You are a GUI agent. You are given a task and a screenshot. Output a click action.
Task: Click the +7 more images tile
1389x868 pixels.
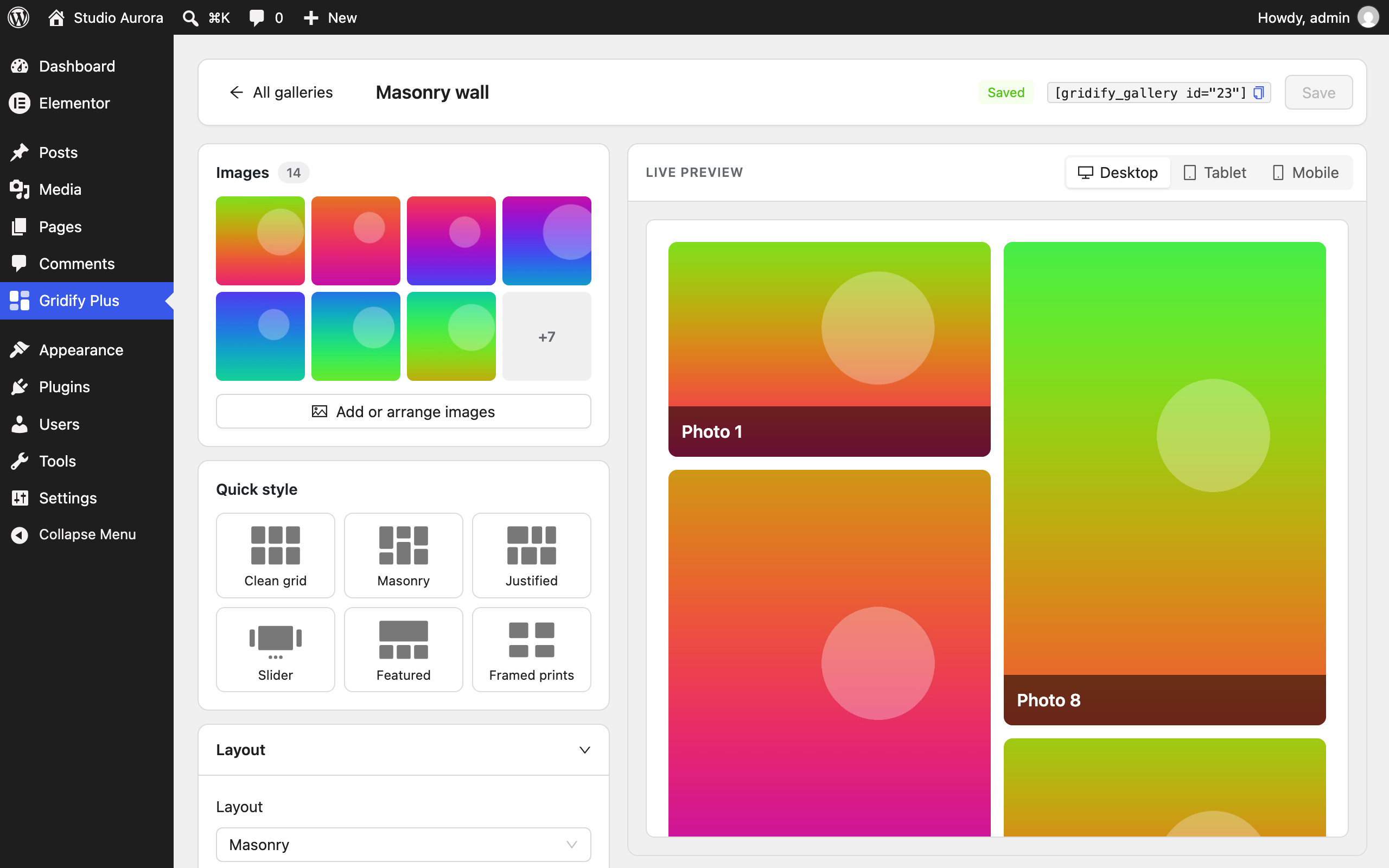click(x=546, y=336)
